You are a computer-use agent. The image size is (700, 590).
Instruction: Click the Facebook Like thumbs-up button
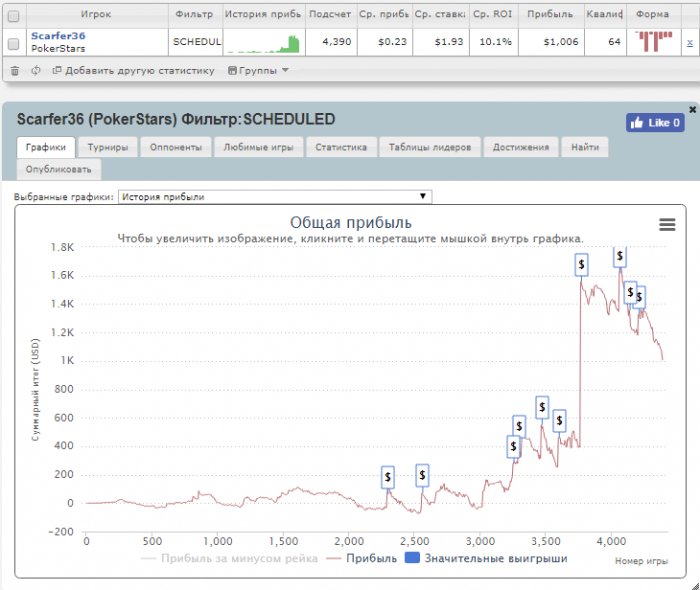click(x=655, y=123)
